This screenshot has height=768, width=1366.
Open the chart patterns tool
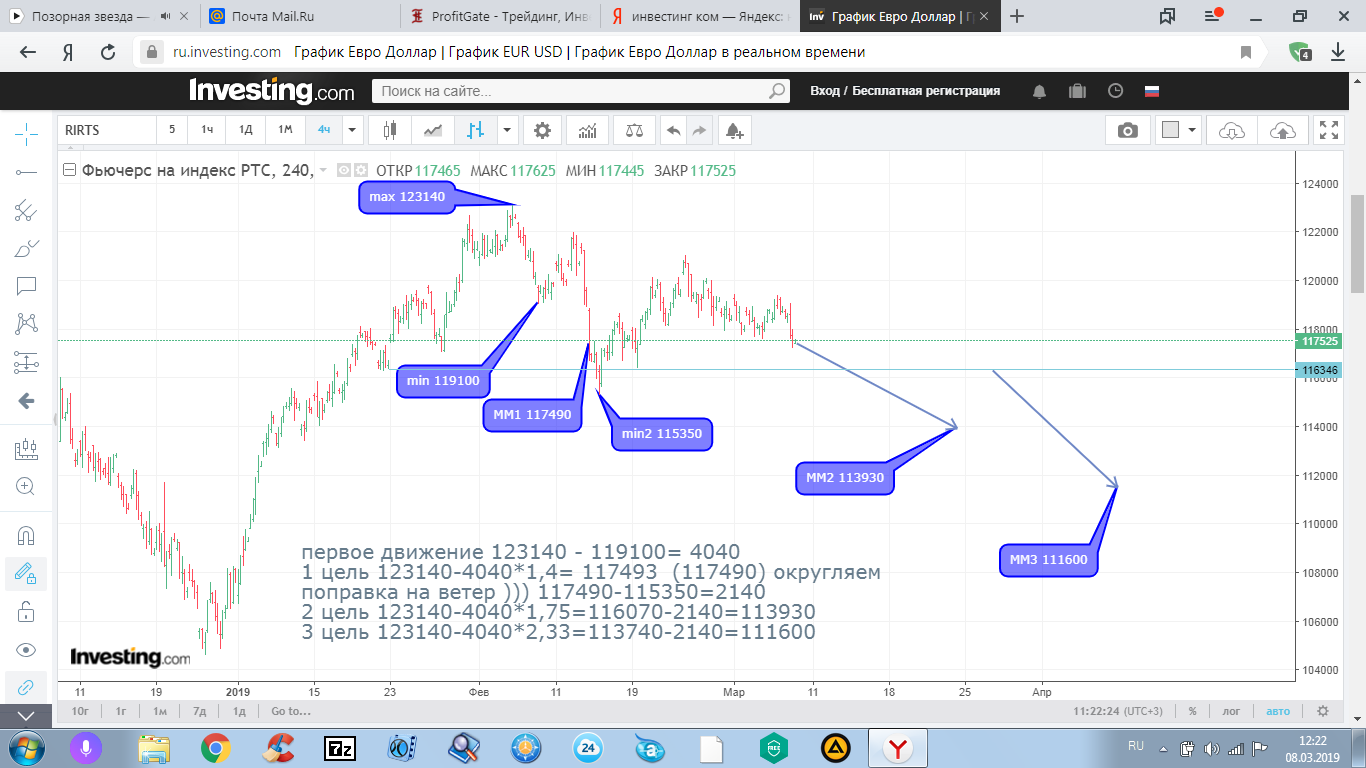coord(26,324)
